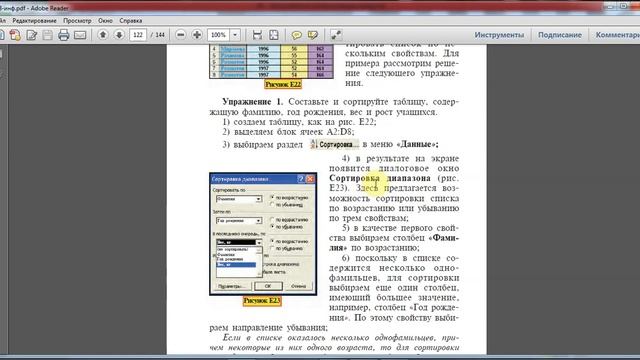Click the bold heading Упражнение 1.
The width and height of the screenshot is (640, 360).
[x=253, y=102]
